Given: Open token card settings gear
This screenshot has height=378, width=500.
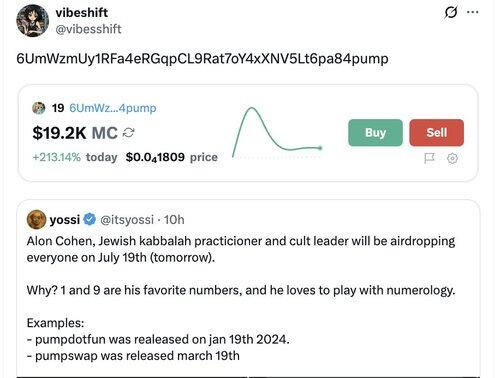Looking at the screenshot, I should point(452,158).
